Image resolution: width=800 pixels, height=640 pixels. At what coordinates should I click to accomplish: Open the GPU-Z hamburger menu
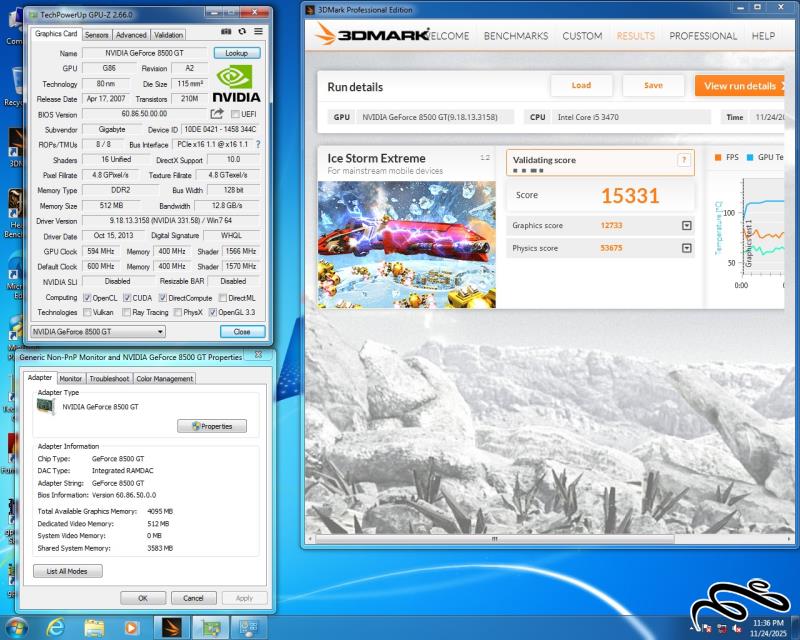(258, 32)
